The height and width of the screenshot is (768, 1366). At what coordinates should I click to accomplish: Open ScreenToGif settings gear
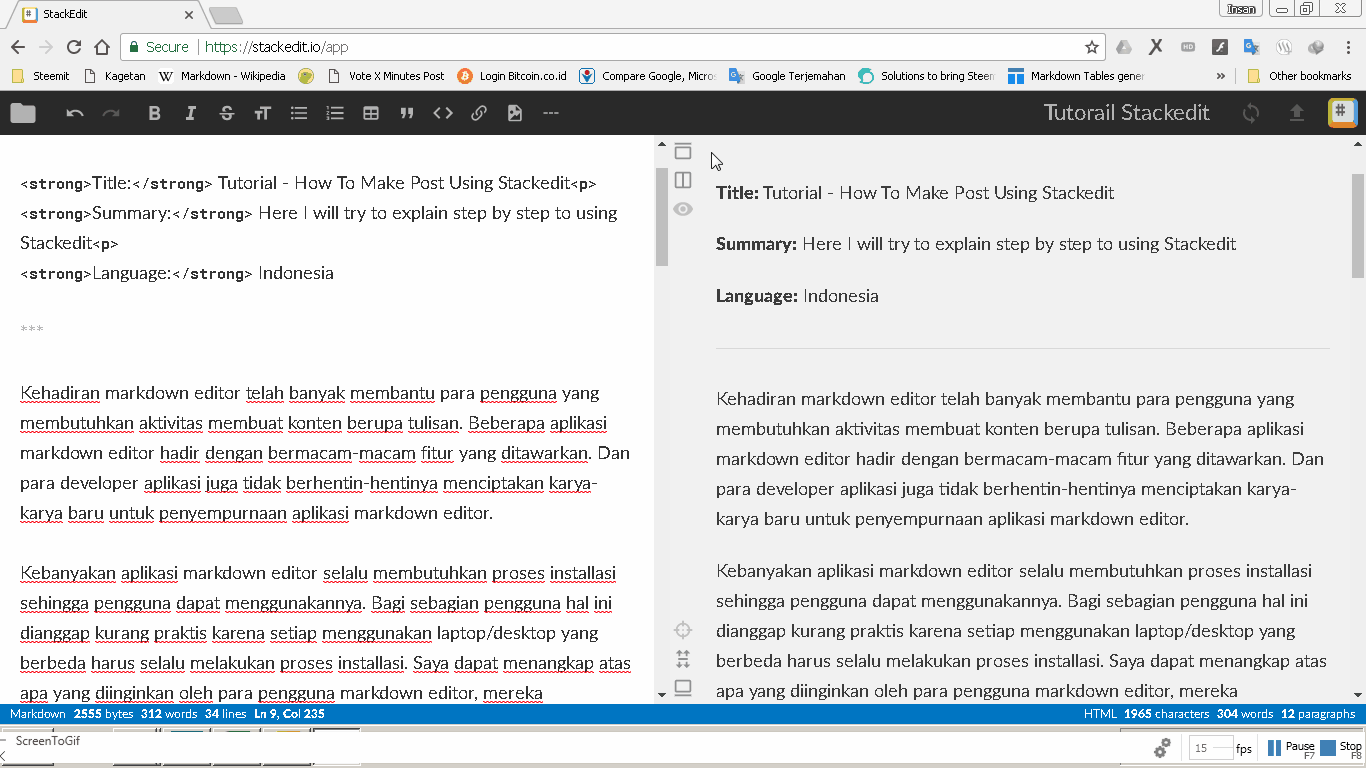1162,748
